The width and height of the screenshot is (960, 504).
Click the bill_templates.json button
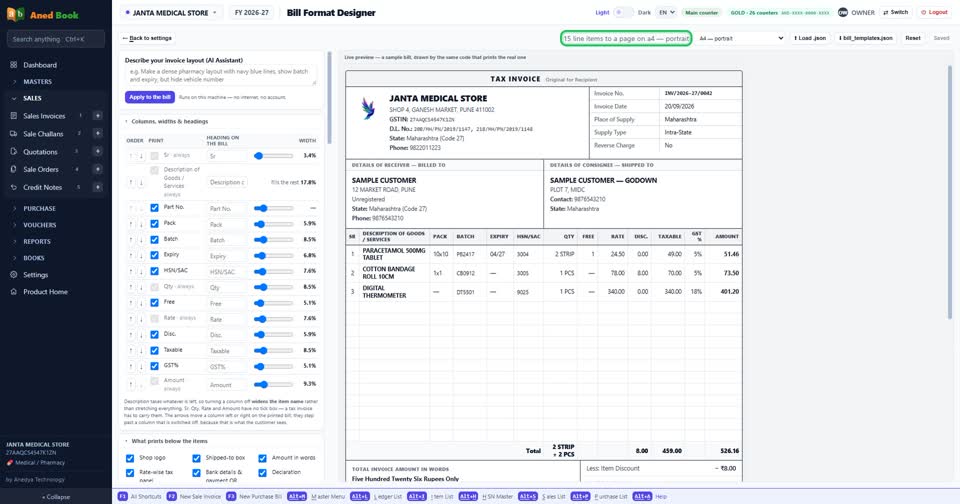(865, 38)
